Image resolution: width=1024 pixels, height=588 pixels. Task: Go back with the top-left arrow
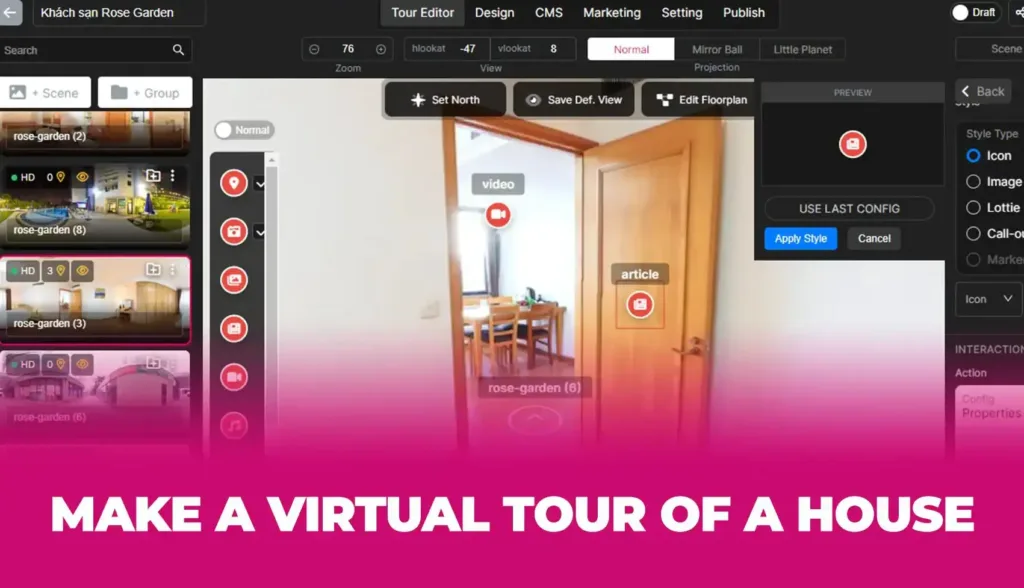pos(10,13)
